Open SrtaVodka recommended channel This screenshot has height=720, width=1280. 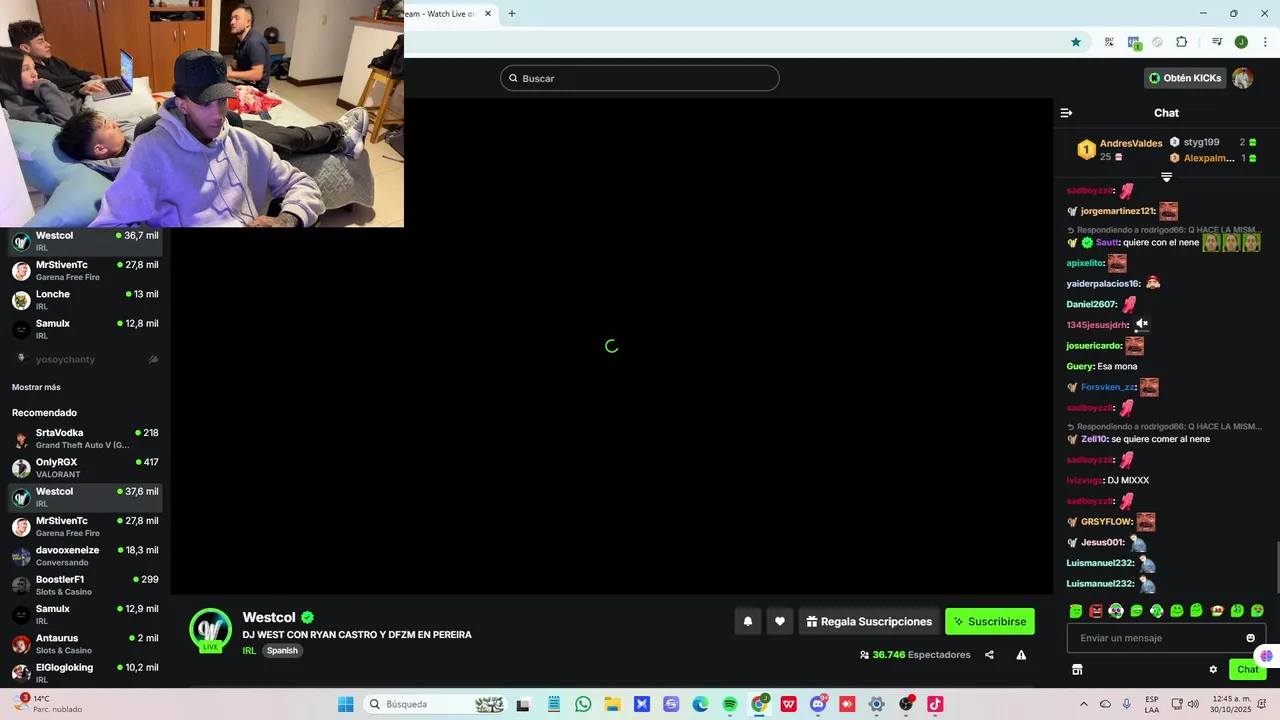click(x=85, y=438)
